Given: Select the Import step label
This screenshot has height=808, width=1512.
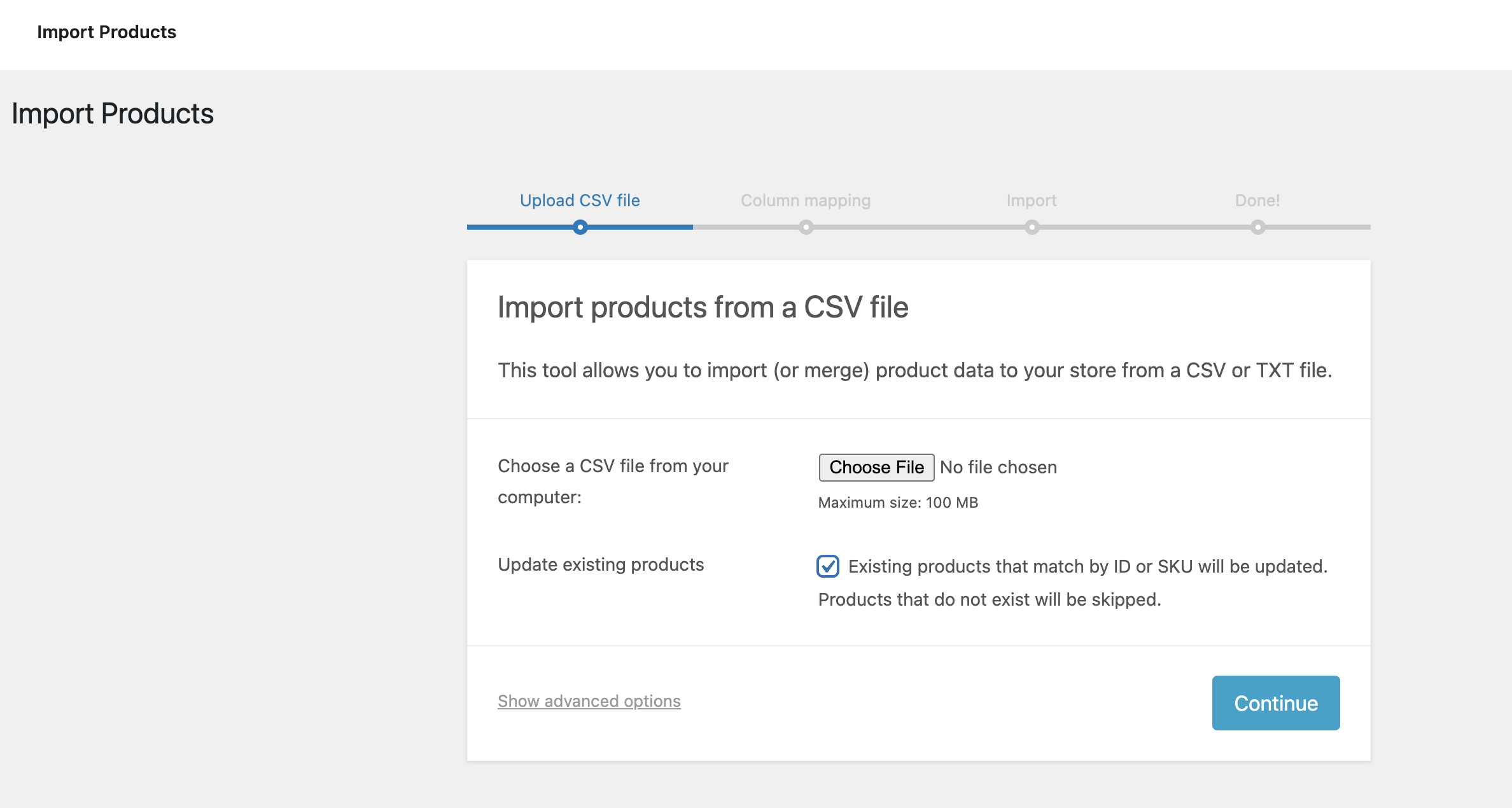Looking at the screenshot, I should (1032, 200).
